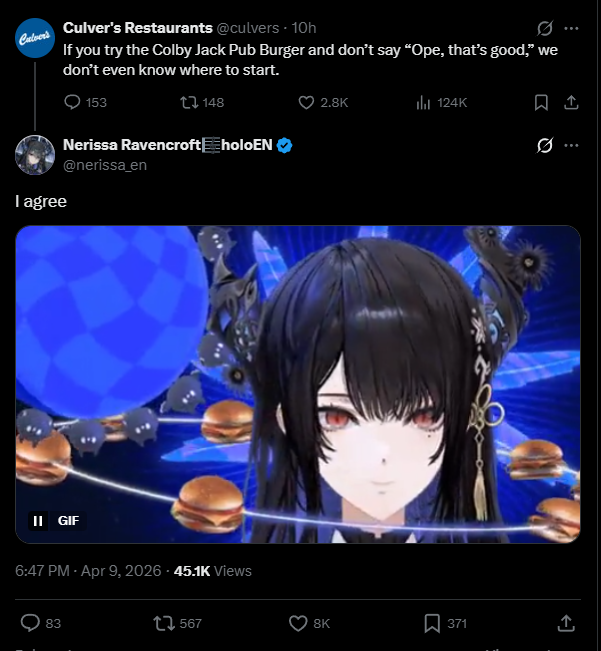Like Nerissa's post with 8K likes
Screen dimensions: 601x651
(x=309, y=623)
